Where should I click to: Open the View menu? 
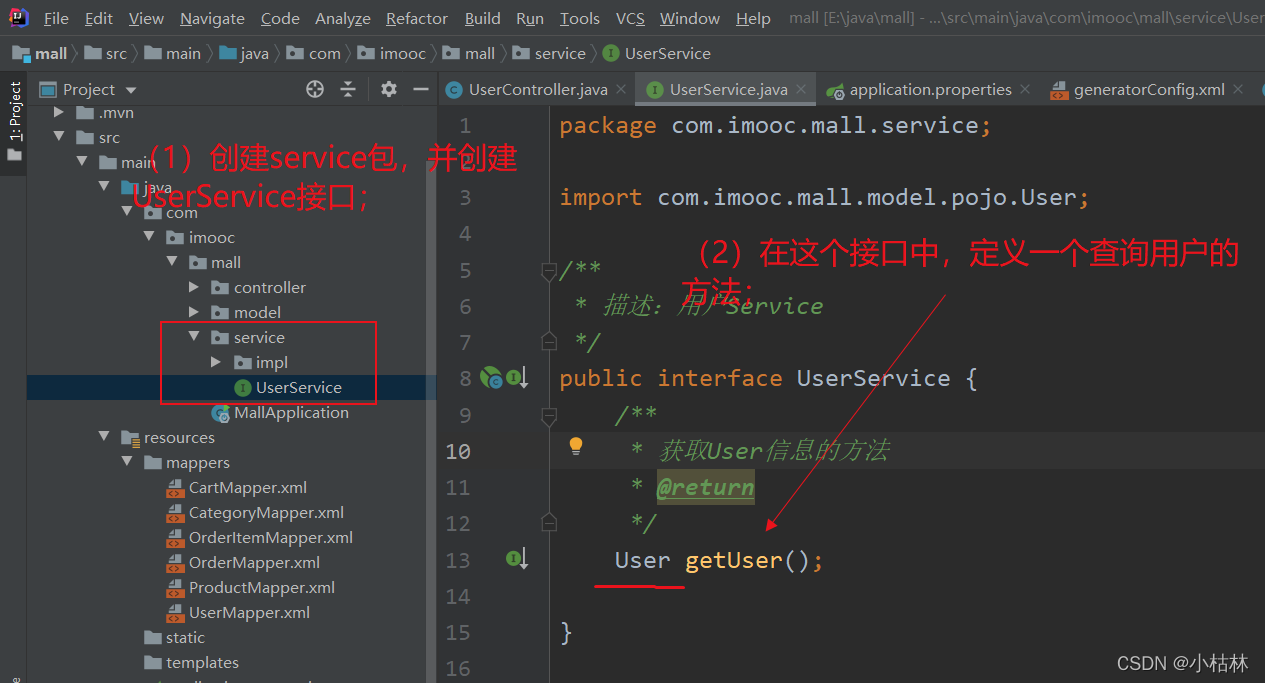tap(146, 18)
